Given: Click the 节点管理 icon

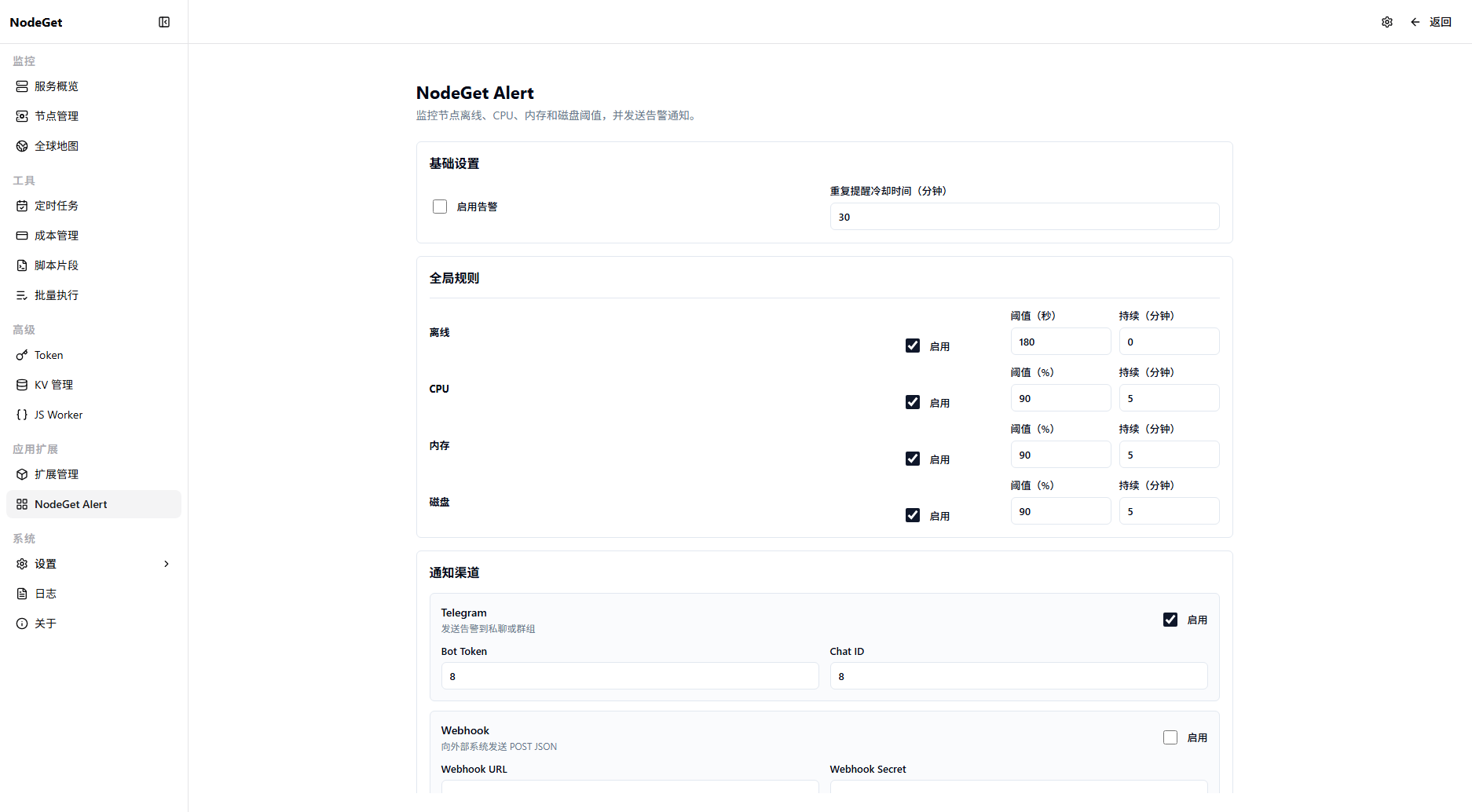Looking at the screenshot, I should 22,116.
